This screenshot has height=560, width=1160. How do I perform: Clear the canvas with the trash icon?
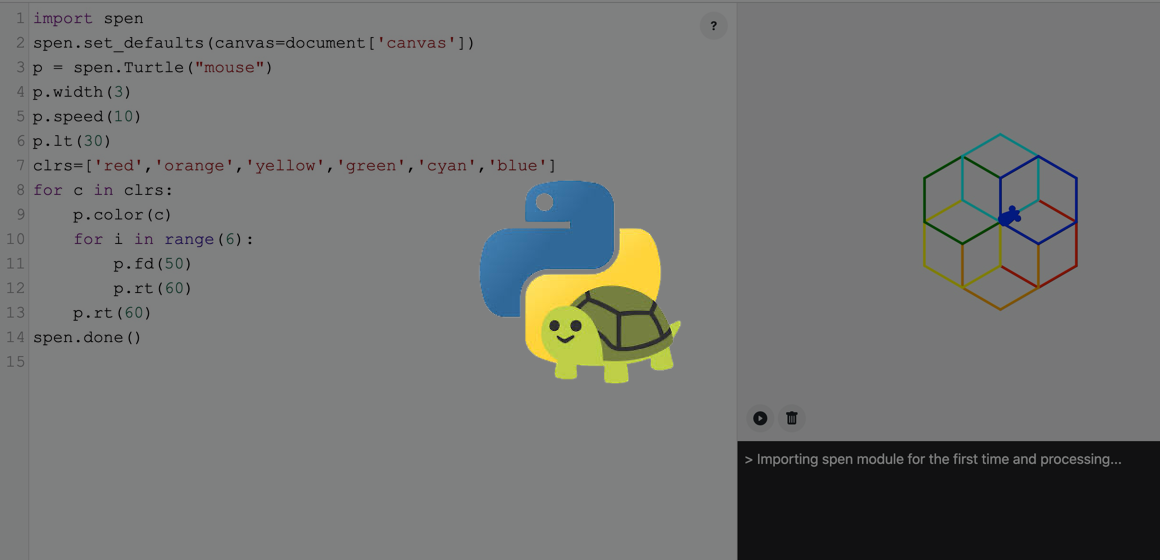792,418
